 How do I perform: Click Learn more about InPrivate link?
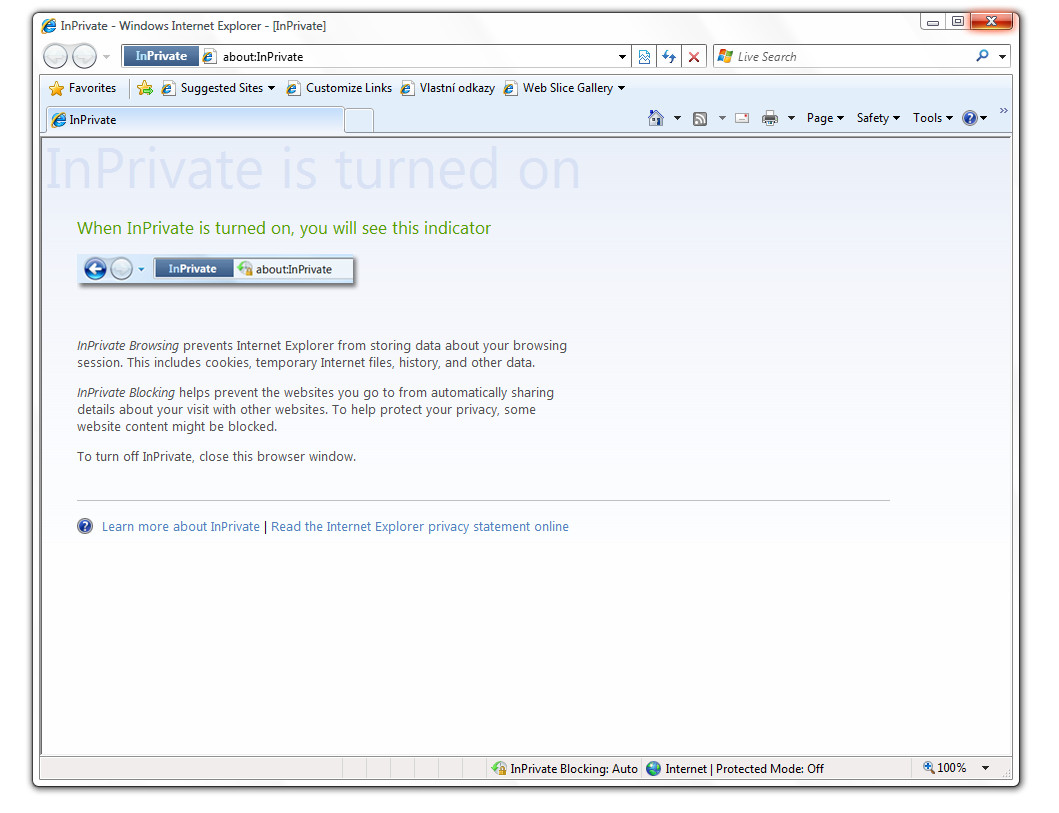[180, 527]
